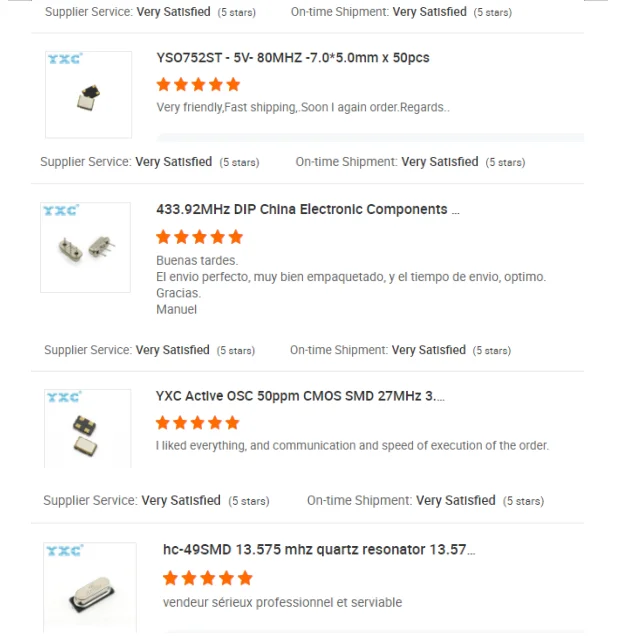Viewport: 636px width, 643px height.
Task: Click the star rating under YXC Active OSC title
Action: 198,423
